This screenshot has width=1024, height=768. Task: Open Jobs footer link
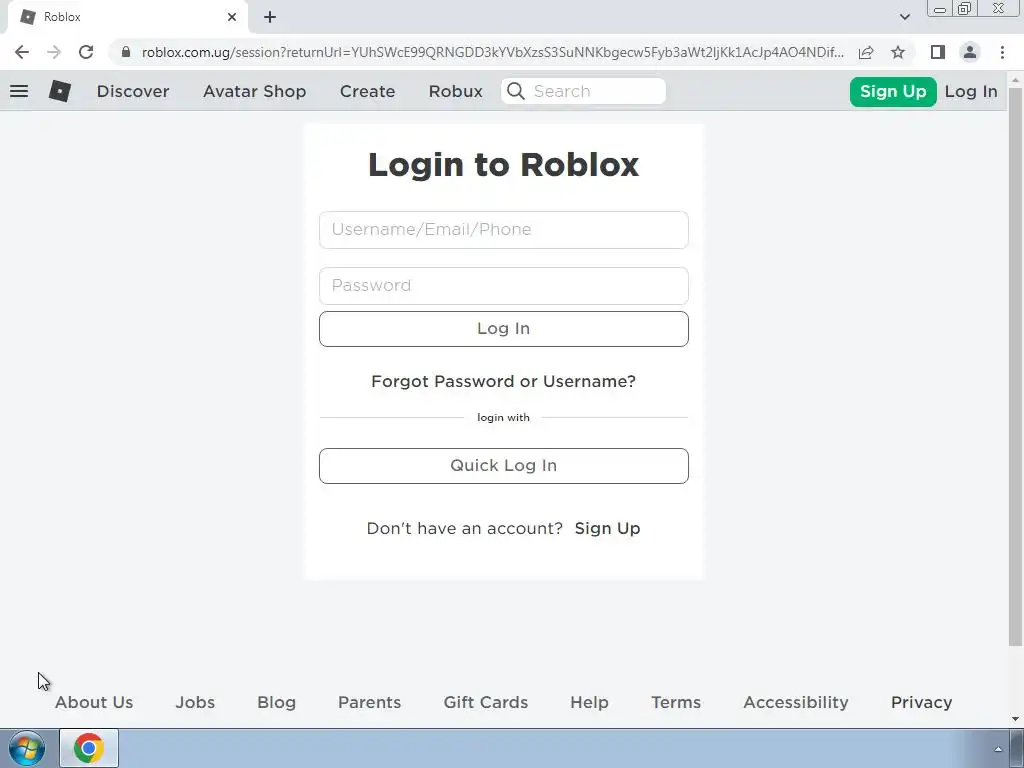coord(195,702)
